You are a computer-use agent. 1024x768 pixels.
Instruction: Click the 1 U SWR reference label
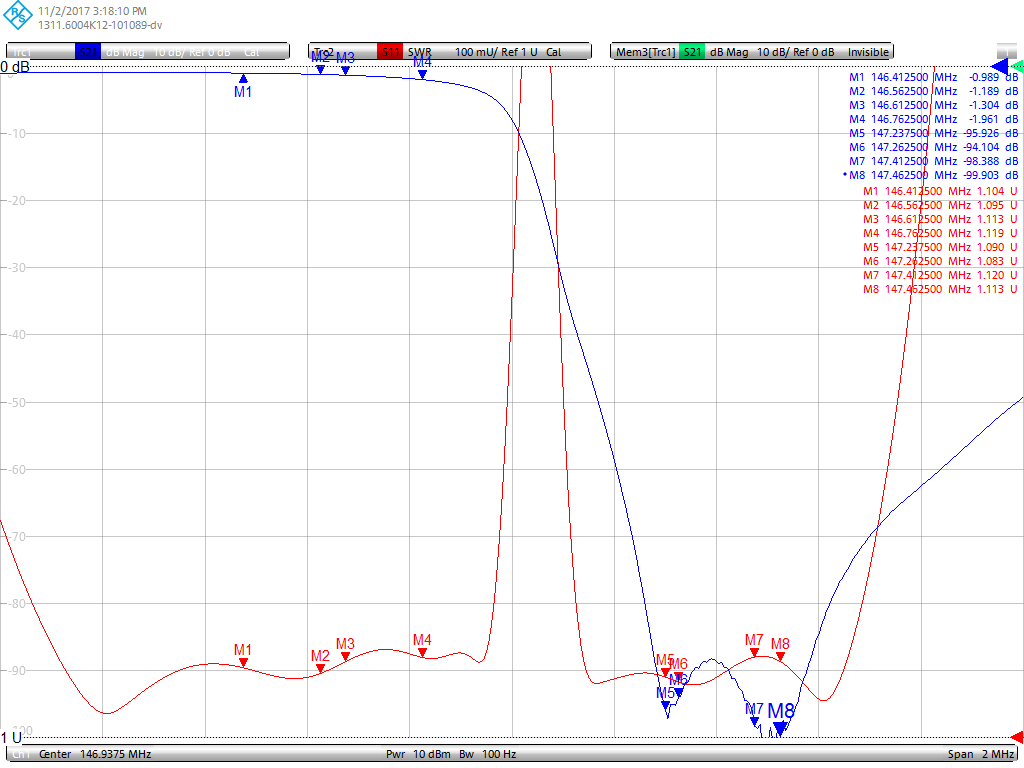pos(11,738)
